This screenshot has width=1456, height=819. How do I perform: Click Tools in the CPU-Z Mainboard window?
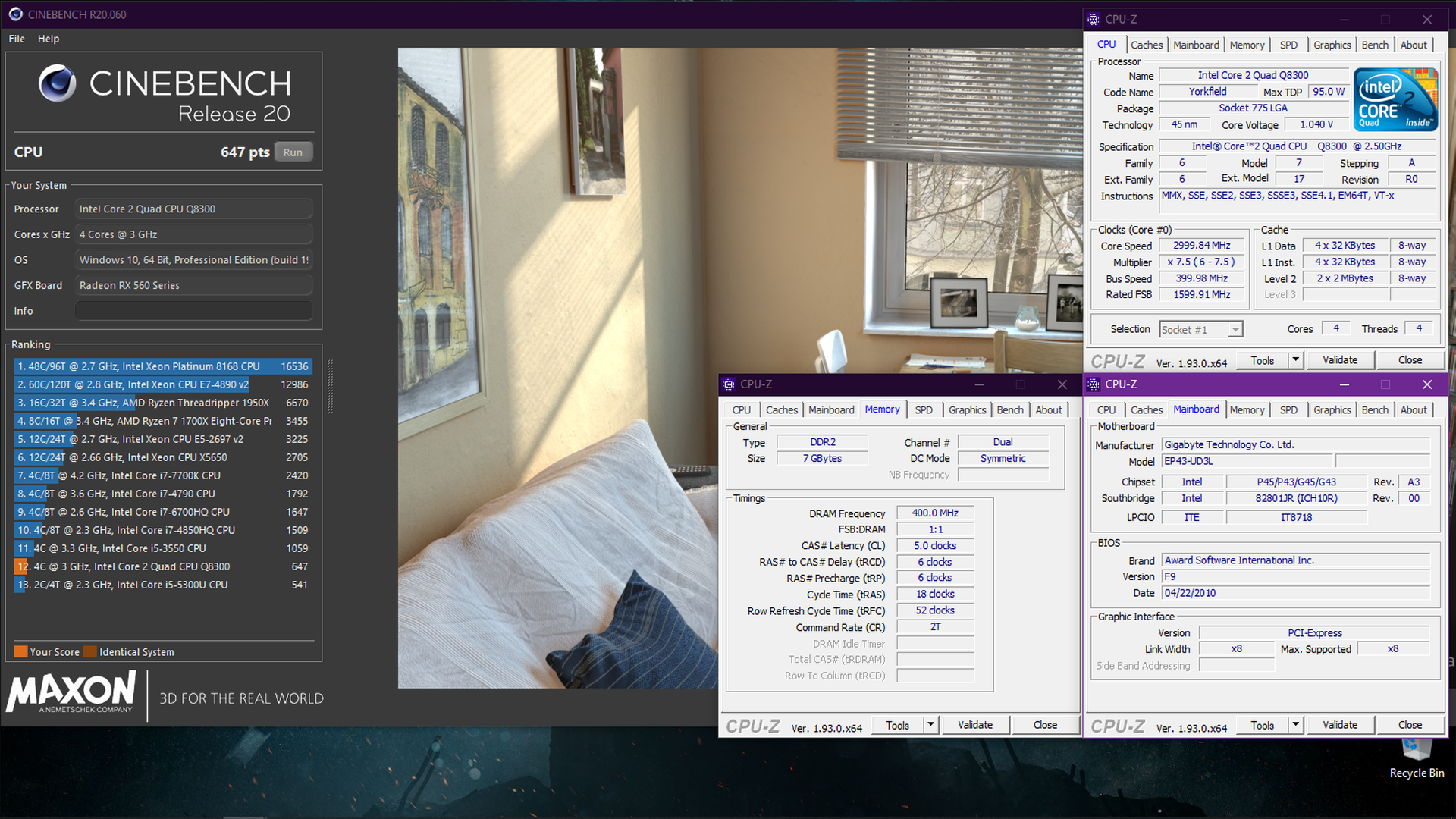(1262, 725)
